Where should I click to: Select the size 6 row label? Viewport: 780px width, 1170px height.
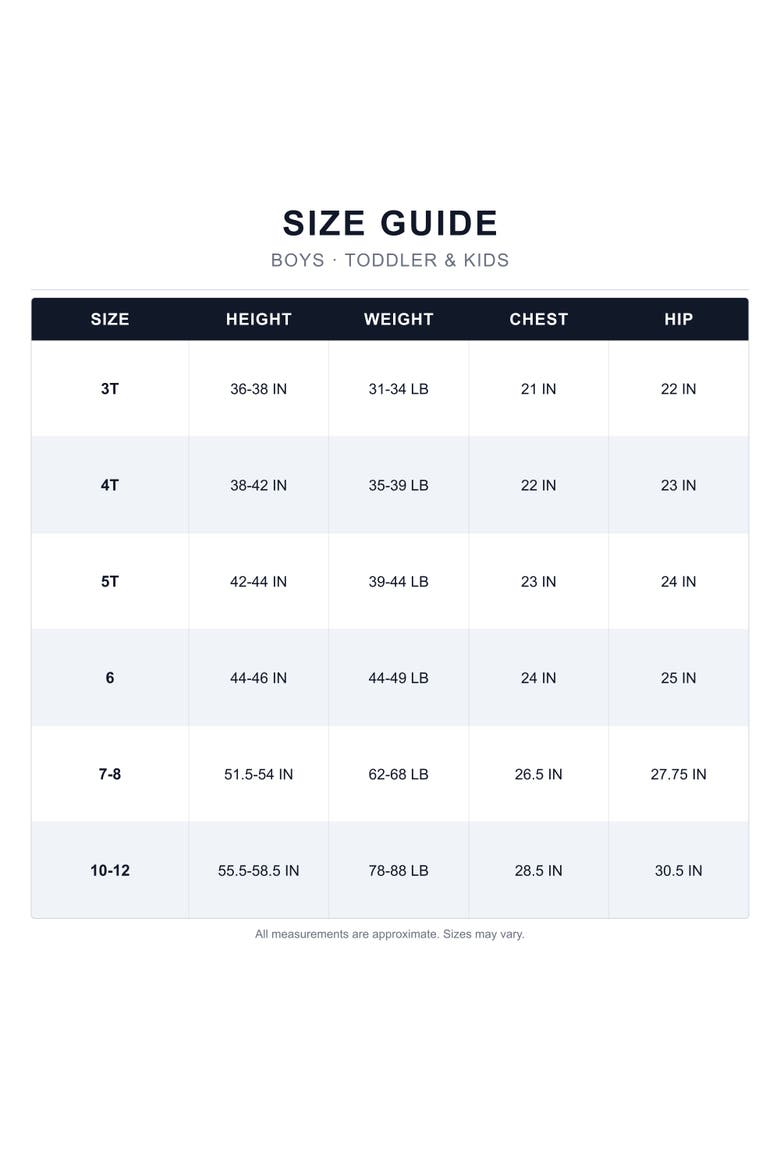click(x=110, y=678)
